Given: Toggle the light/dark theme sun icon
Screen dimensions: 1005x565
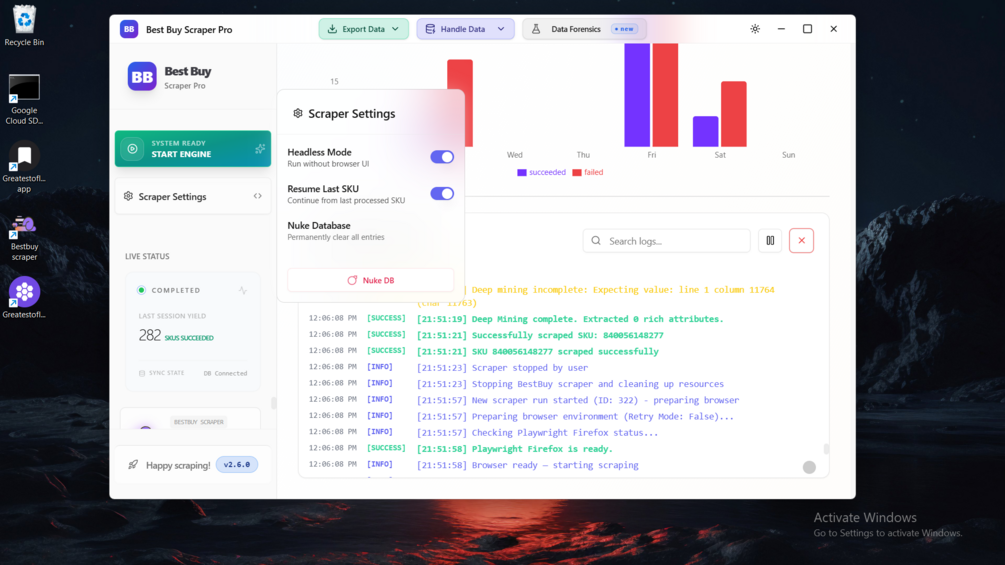Looking at the screenshot, I should coord(755,29).
